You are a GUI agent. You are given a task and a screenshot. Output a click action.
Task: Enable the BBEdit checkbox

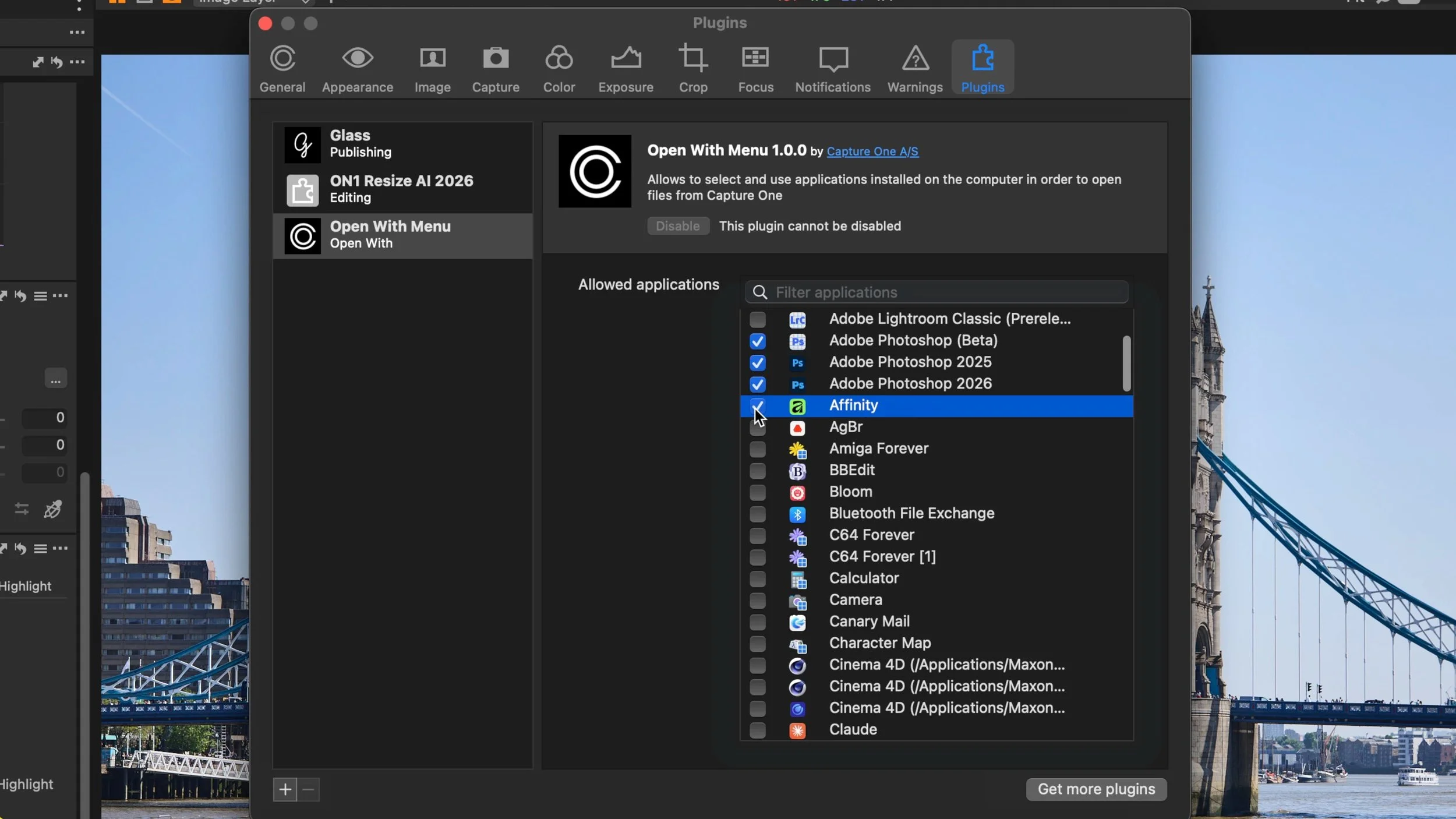pos(758,471)
